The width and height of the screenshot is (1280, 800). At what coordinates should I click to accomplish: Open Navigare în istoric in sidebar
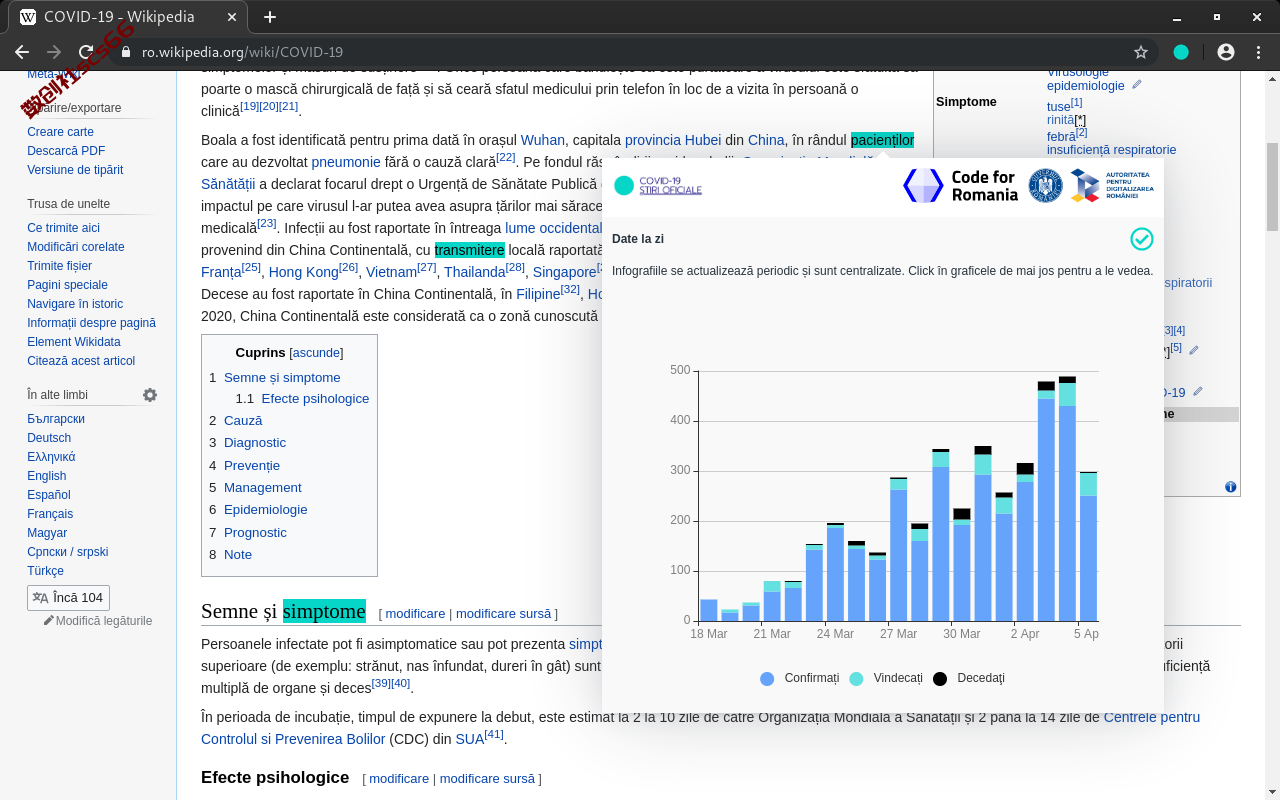click(x=75, y=304)
